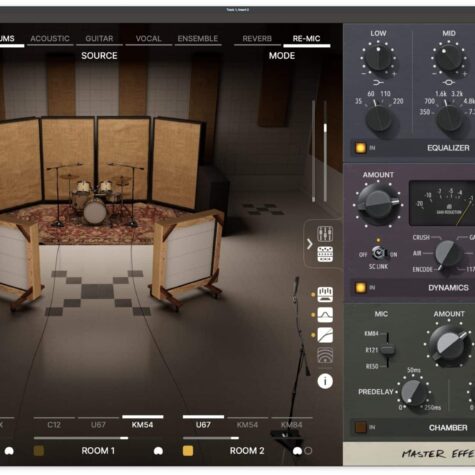The image size is (475, 475).
Task: Click the Room 1 level slider handle
Action: (x=124, y=438)
